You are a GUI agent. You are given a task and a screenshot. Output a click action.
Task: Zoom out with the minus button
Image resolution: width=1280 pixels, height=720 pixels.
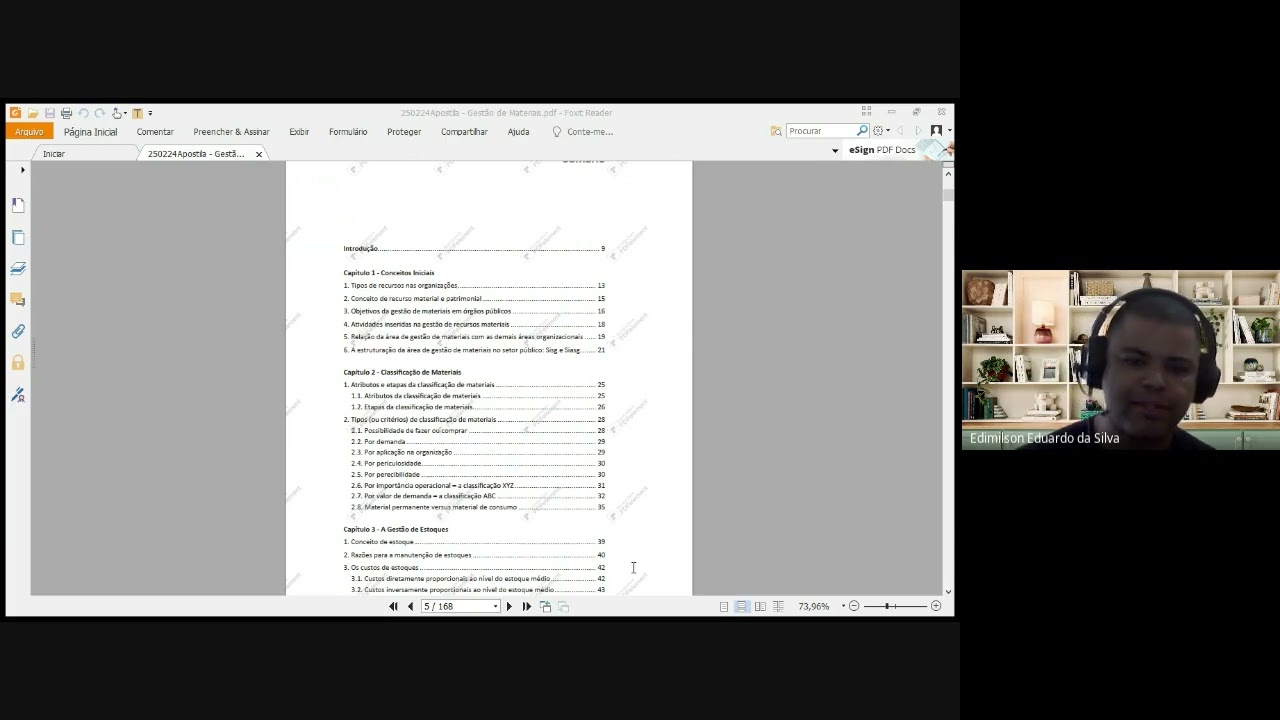pyautogui.click(x=854, y=606)
